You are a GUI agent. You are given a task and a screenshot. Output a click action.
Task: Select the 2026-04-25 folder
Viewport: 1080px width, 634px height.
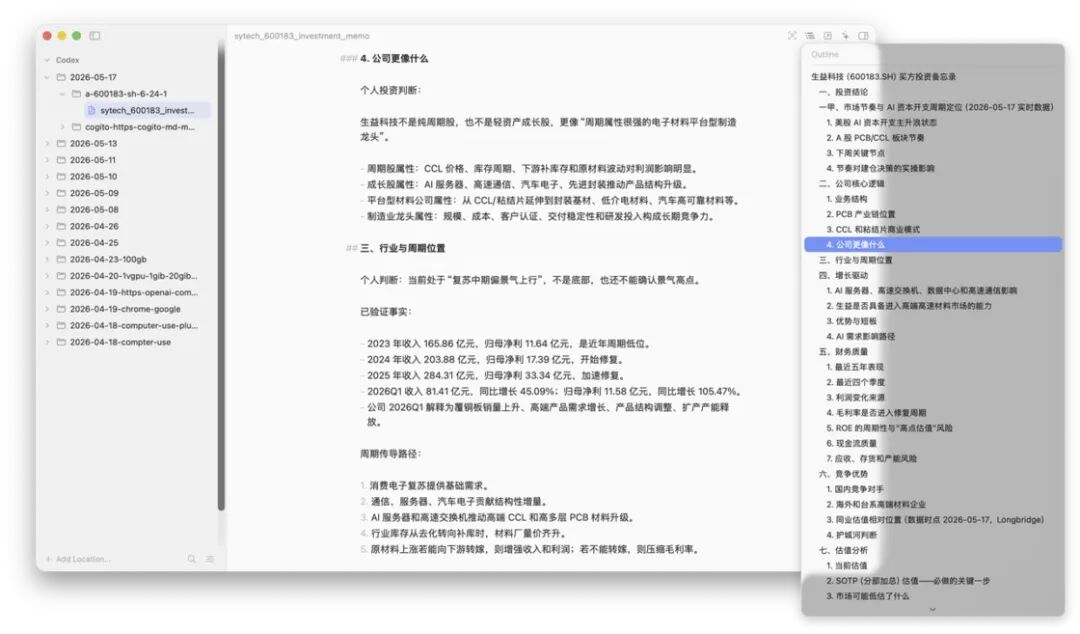point(93,243)
